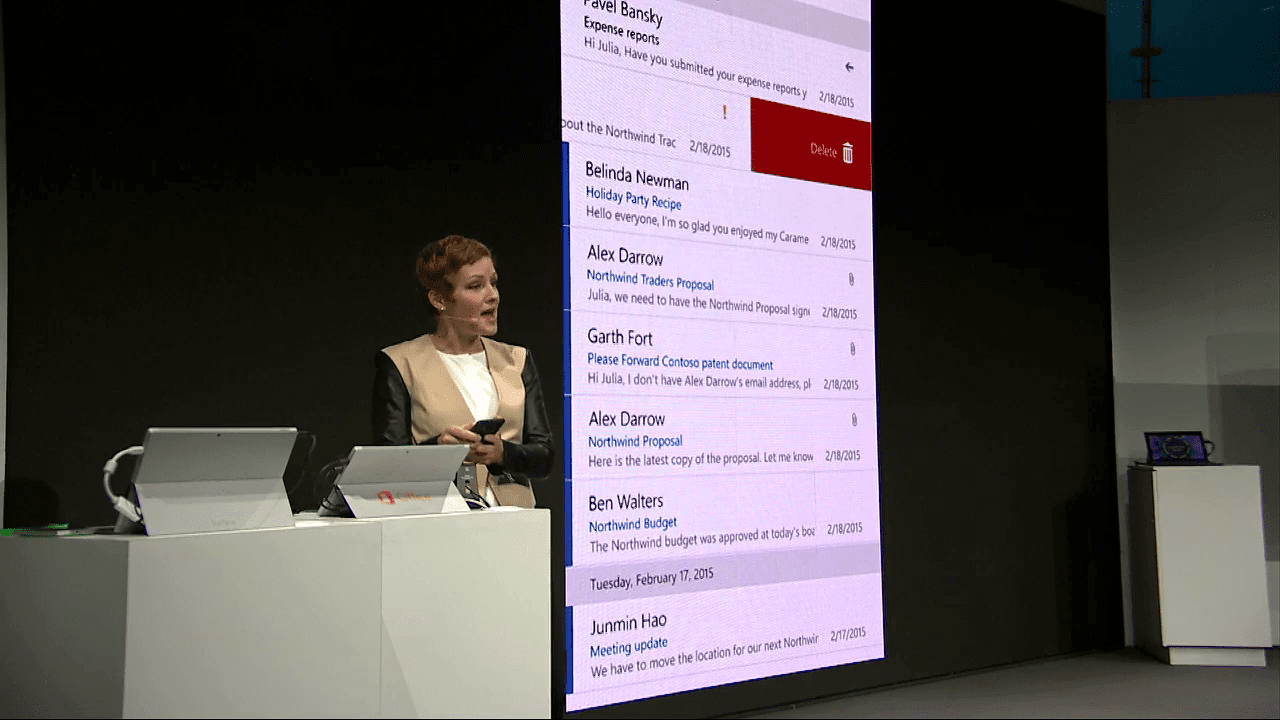
Task: Select Please Forward Contoso patent document subject
Action: tap(680, 362)
